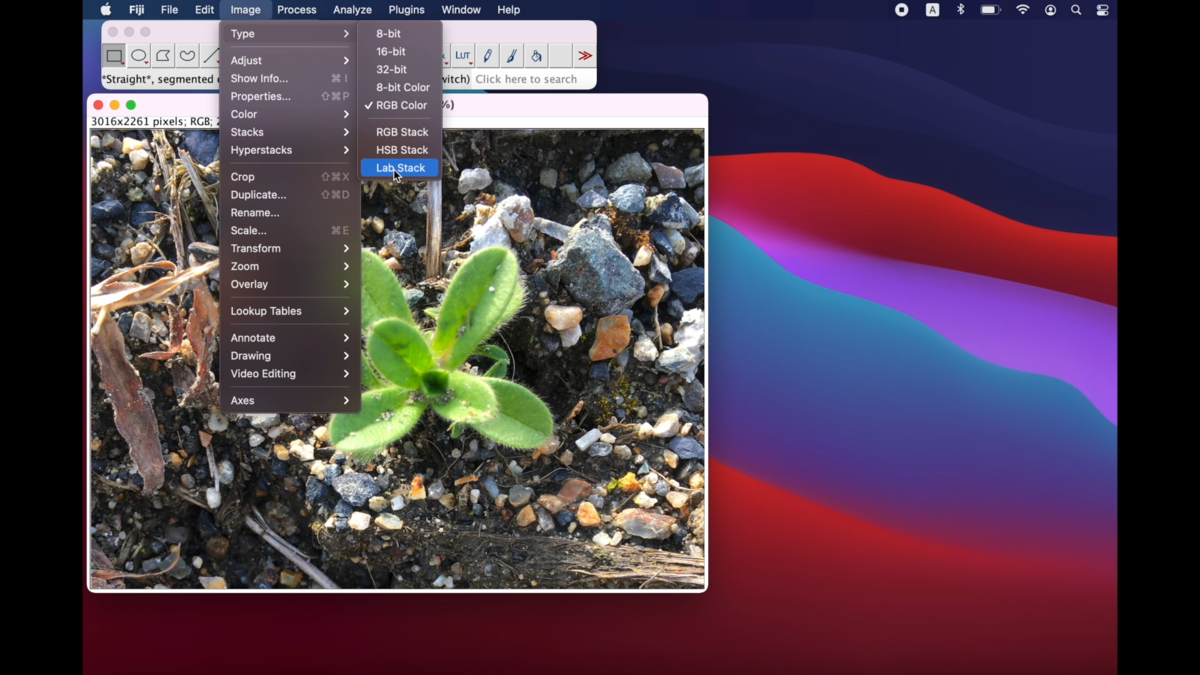Expand the Color submenu
This screenshot has height=675, width=1200.
290,114
